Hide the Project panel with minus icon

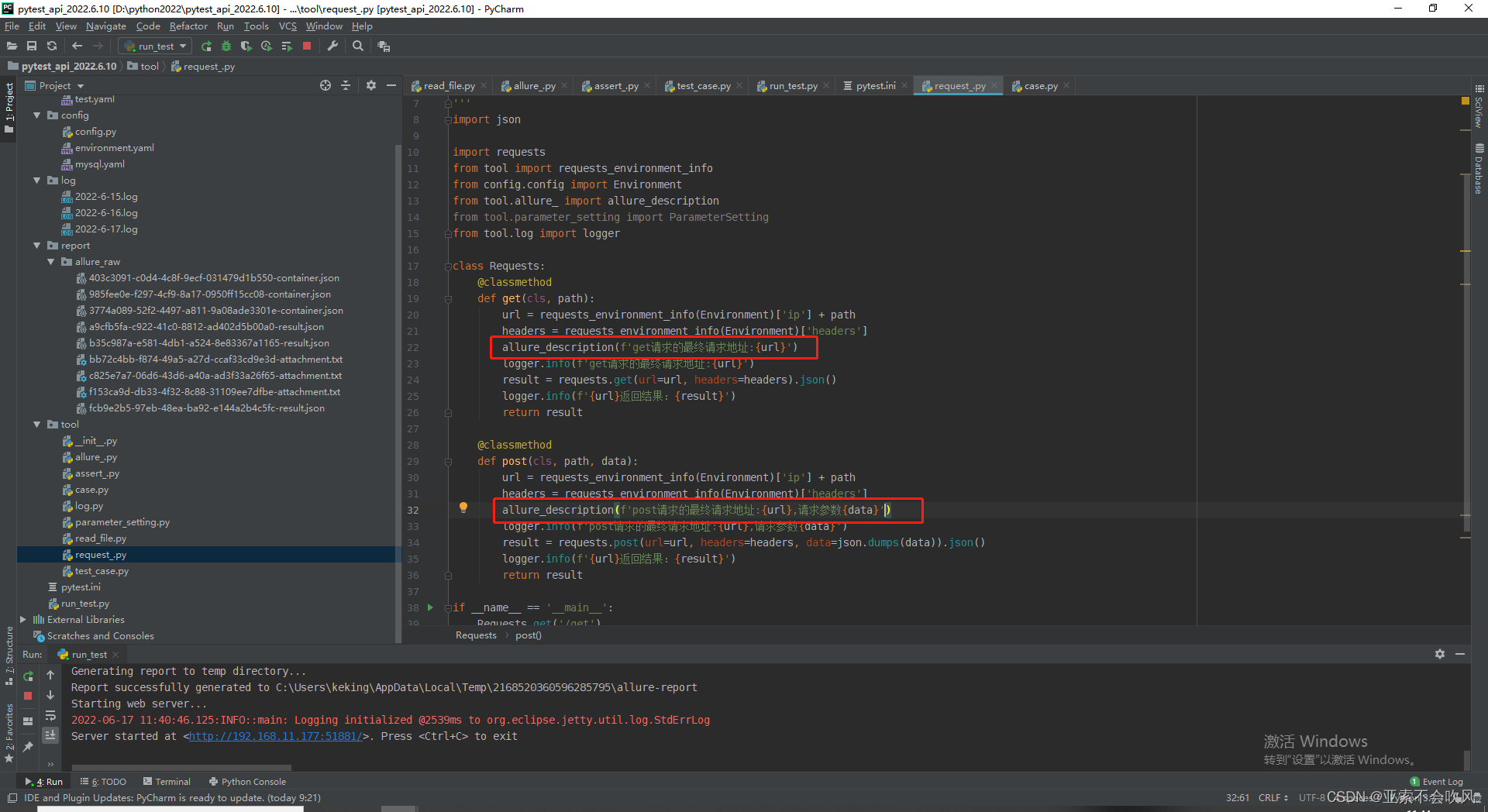[x=391, y=85]
